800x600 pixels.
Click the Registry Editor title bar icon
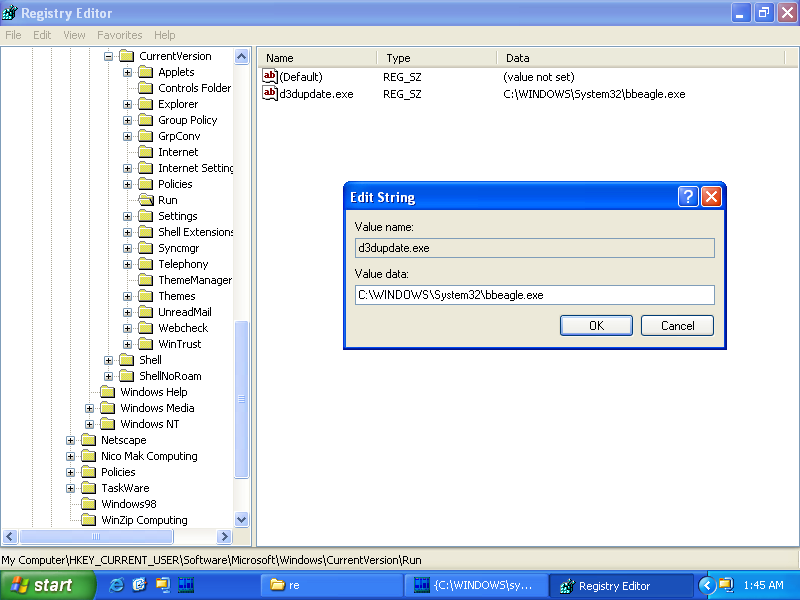[10, 13]
